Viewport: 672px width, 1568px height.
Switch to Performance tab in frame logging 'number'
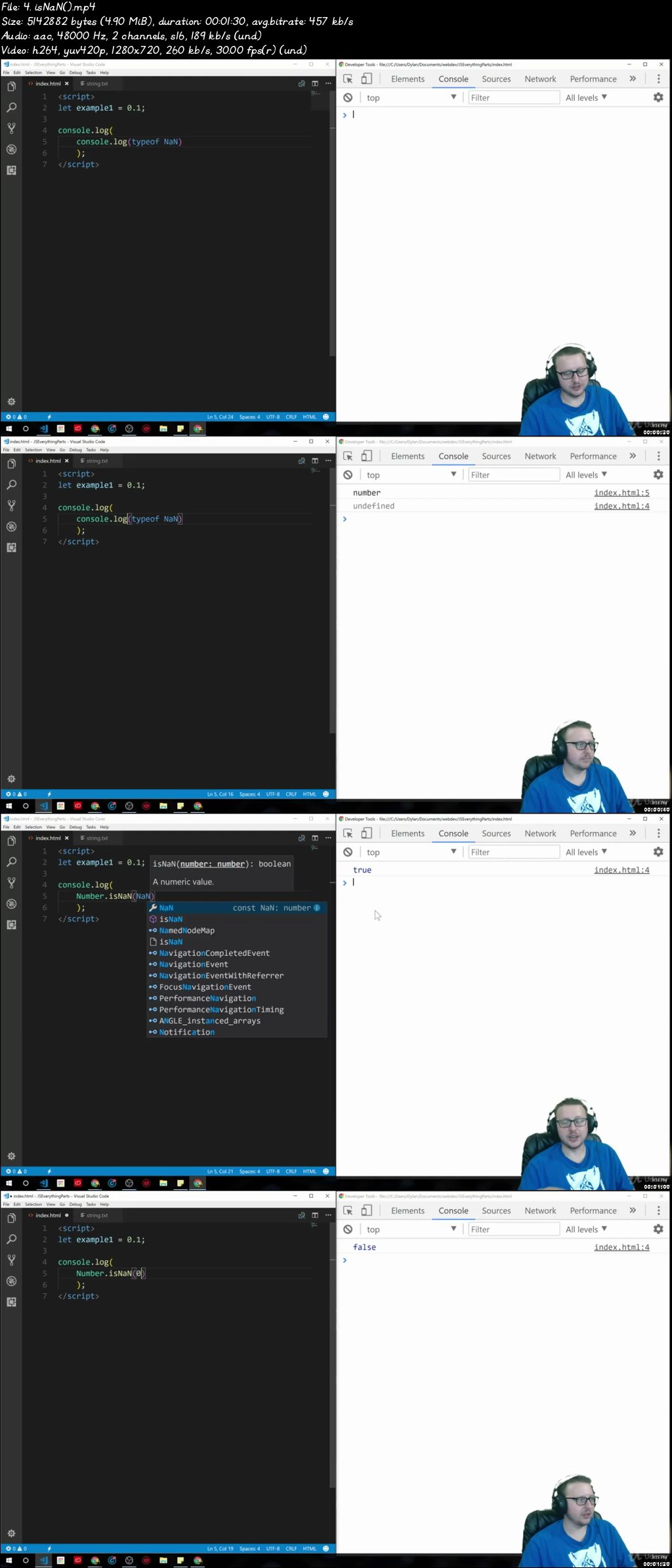tap(593, 456)
